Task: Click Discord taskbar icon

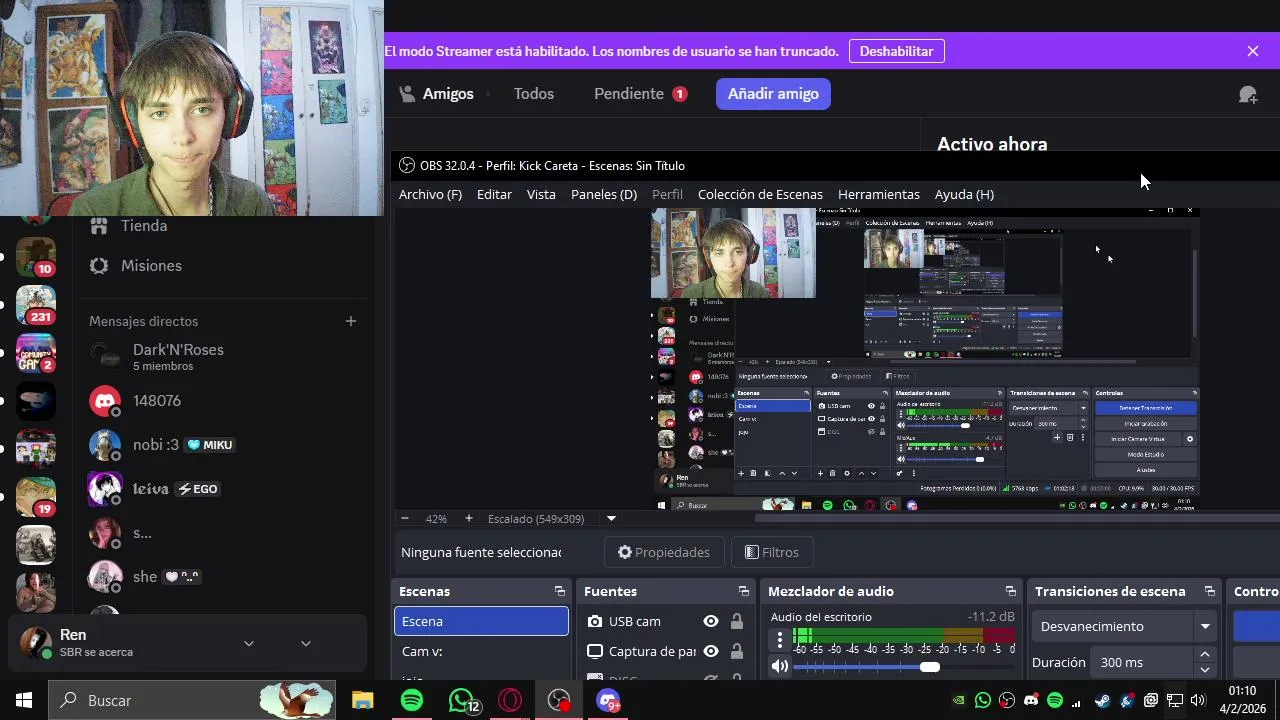Action: coord(608,701)
